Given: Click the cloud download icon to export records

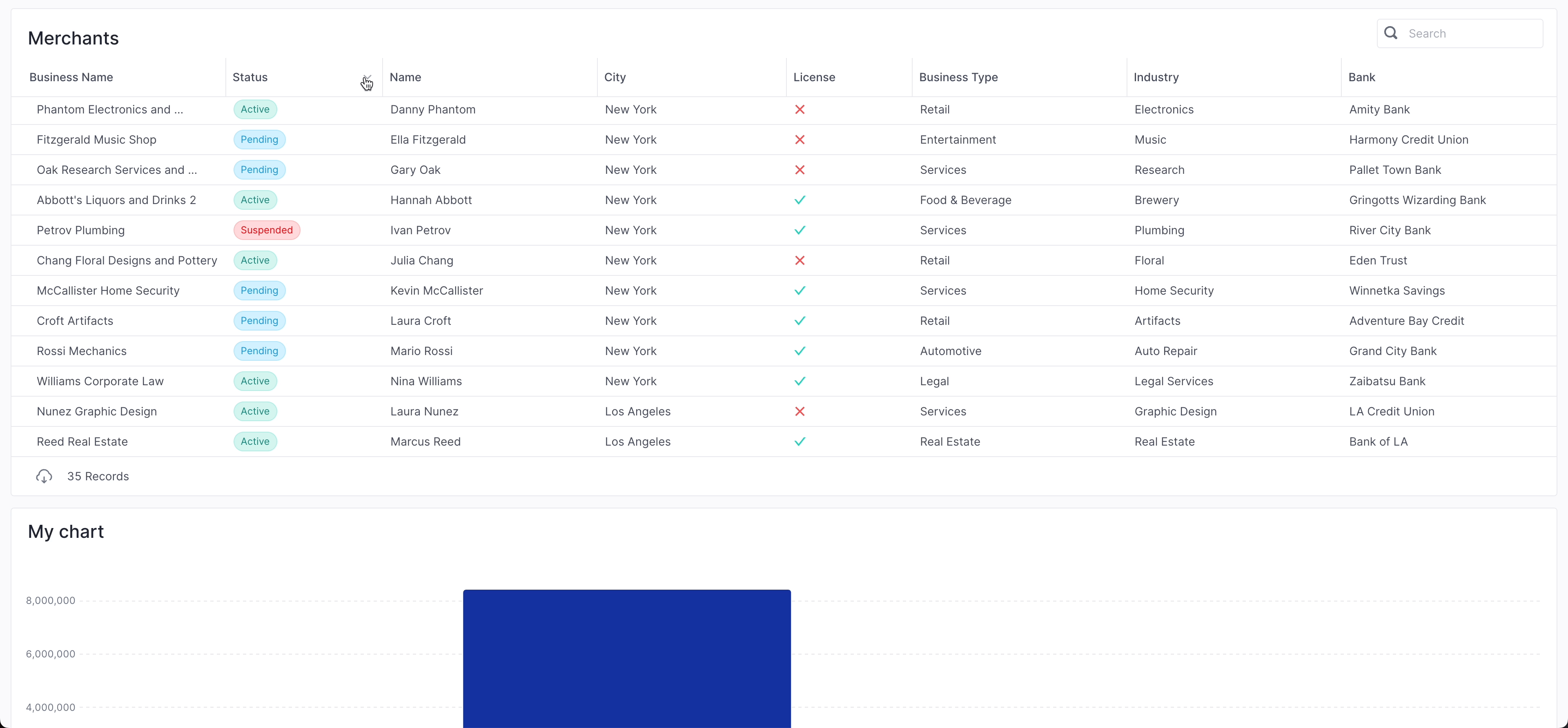Looking at the screenshot, I should [43, 476].
